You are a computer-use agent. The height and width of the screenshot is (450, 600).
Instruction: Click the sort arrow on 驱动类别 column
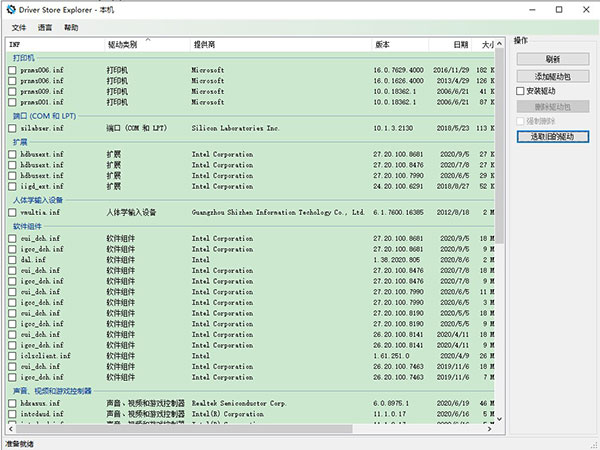pos(147,39)
